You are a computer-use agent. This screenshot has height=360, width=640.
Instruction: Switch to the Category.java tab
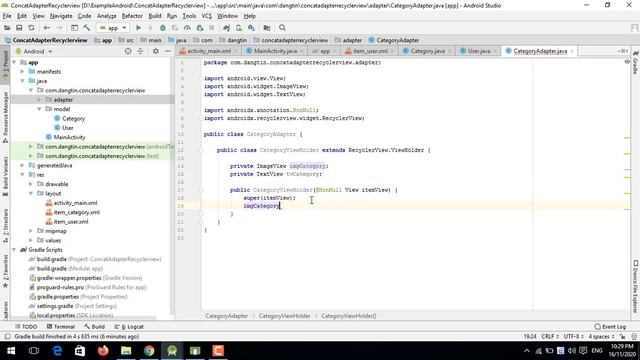point(427,51)
